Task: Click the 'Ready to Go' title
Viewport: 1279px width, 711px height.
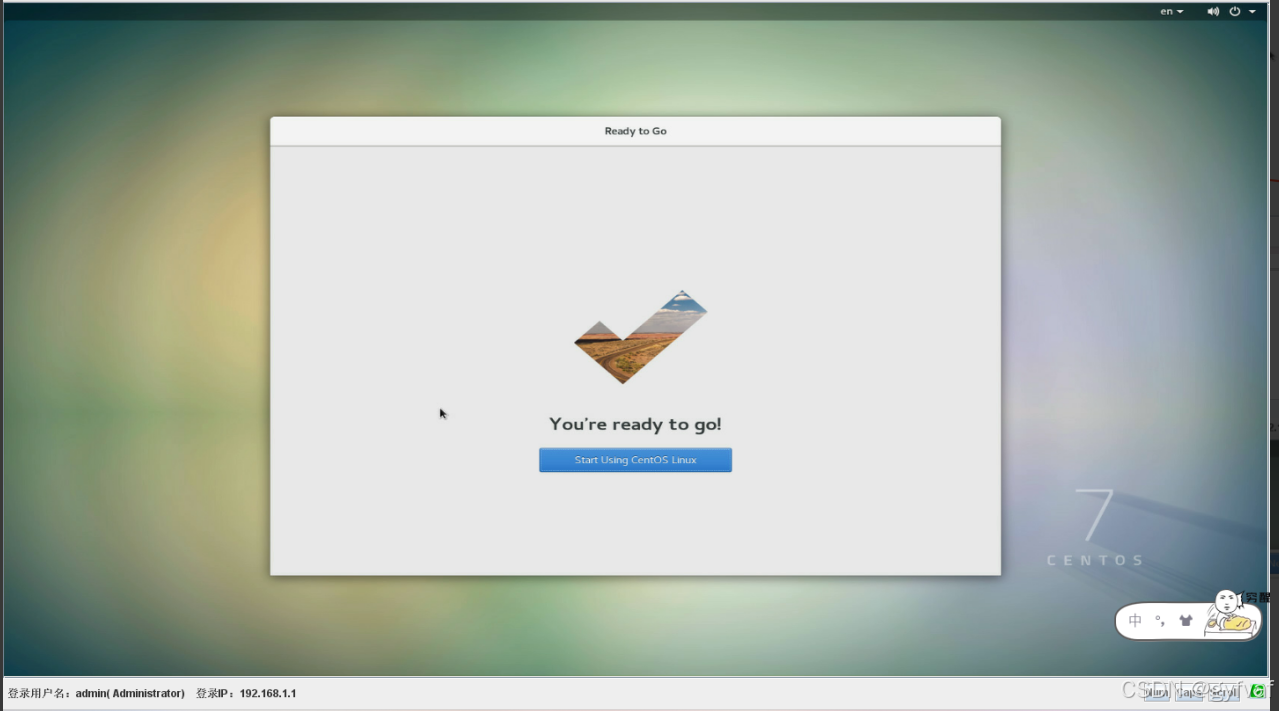Action: coord(635,131)
